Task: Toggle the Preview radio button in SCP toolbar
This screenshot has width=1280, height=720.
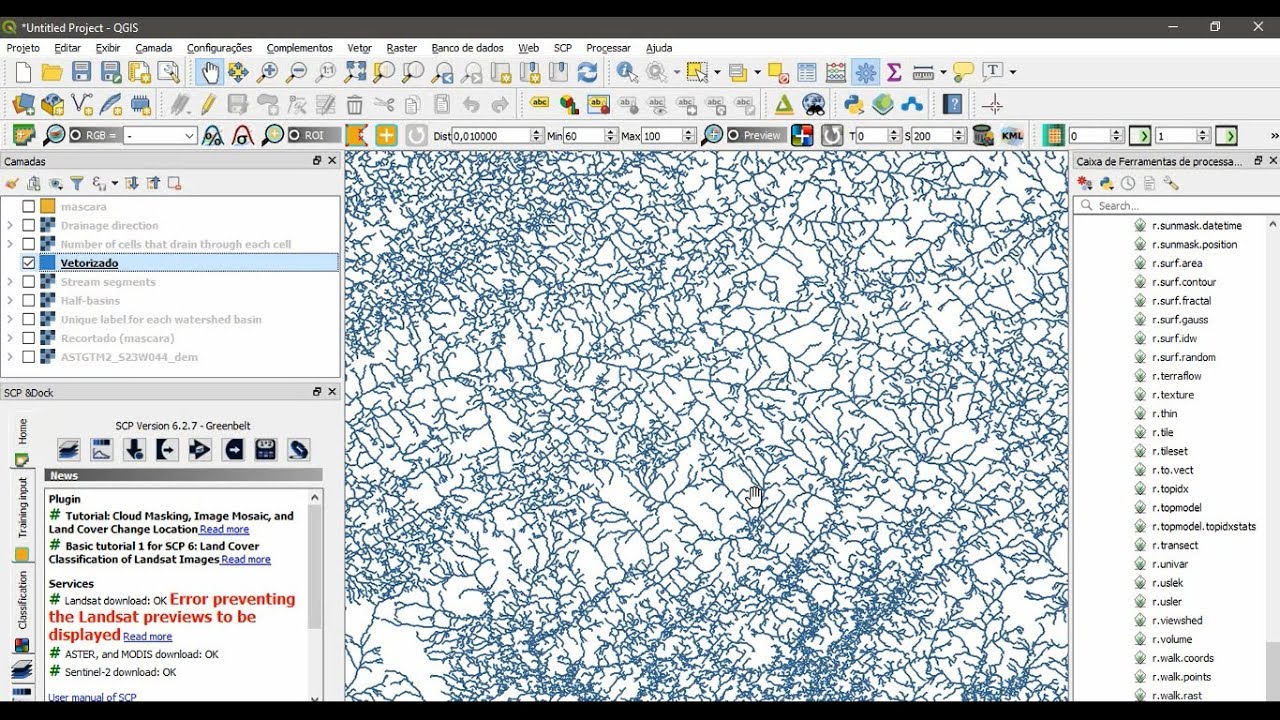Action: (734, 135)
